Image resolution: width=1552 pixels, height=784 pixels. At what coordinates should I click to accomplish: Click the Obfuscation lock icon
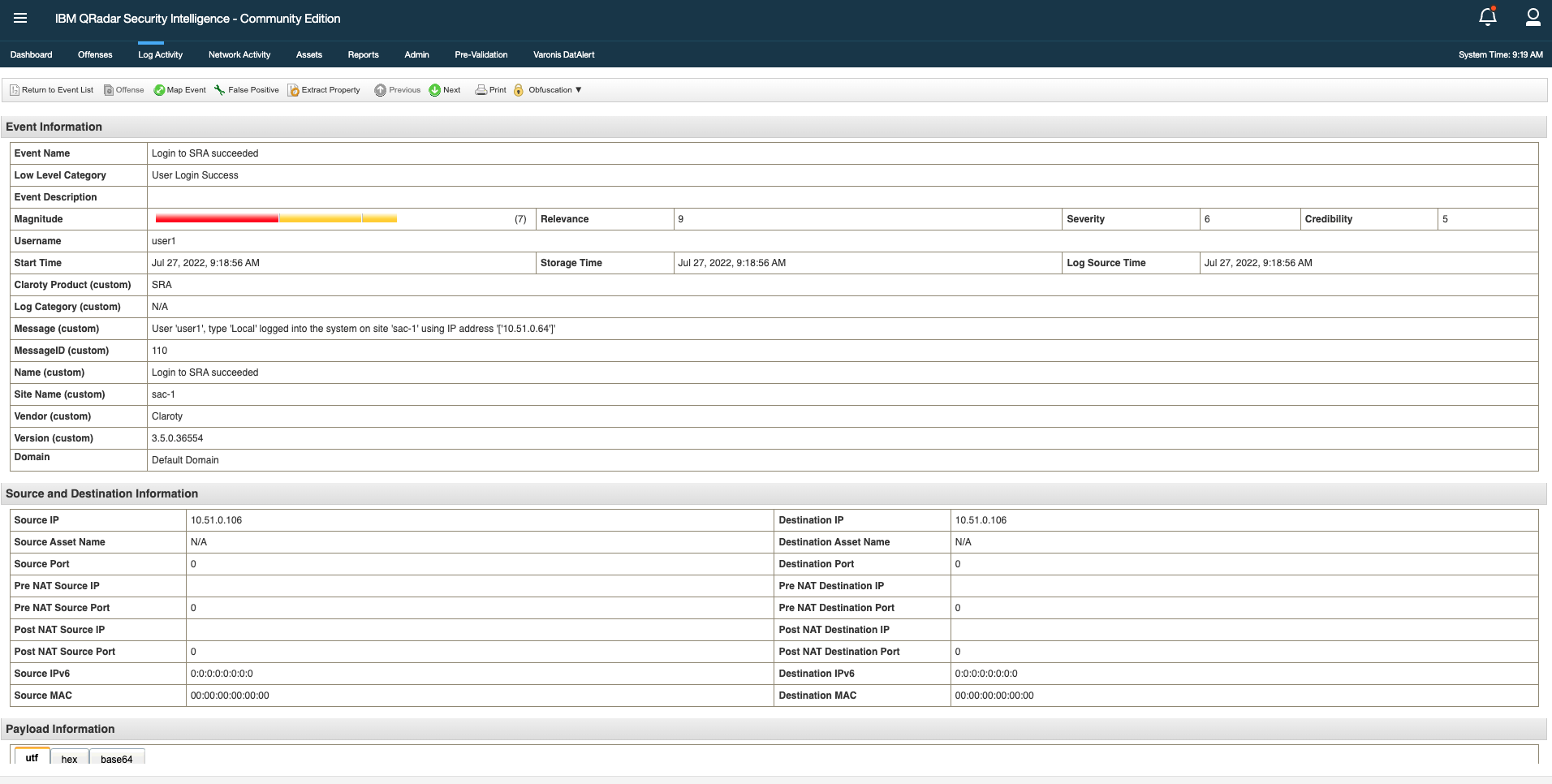(x=519, y=90)
